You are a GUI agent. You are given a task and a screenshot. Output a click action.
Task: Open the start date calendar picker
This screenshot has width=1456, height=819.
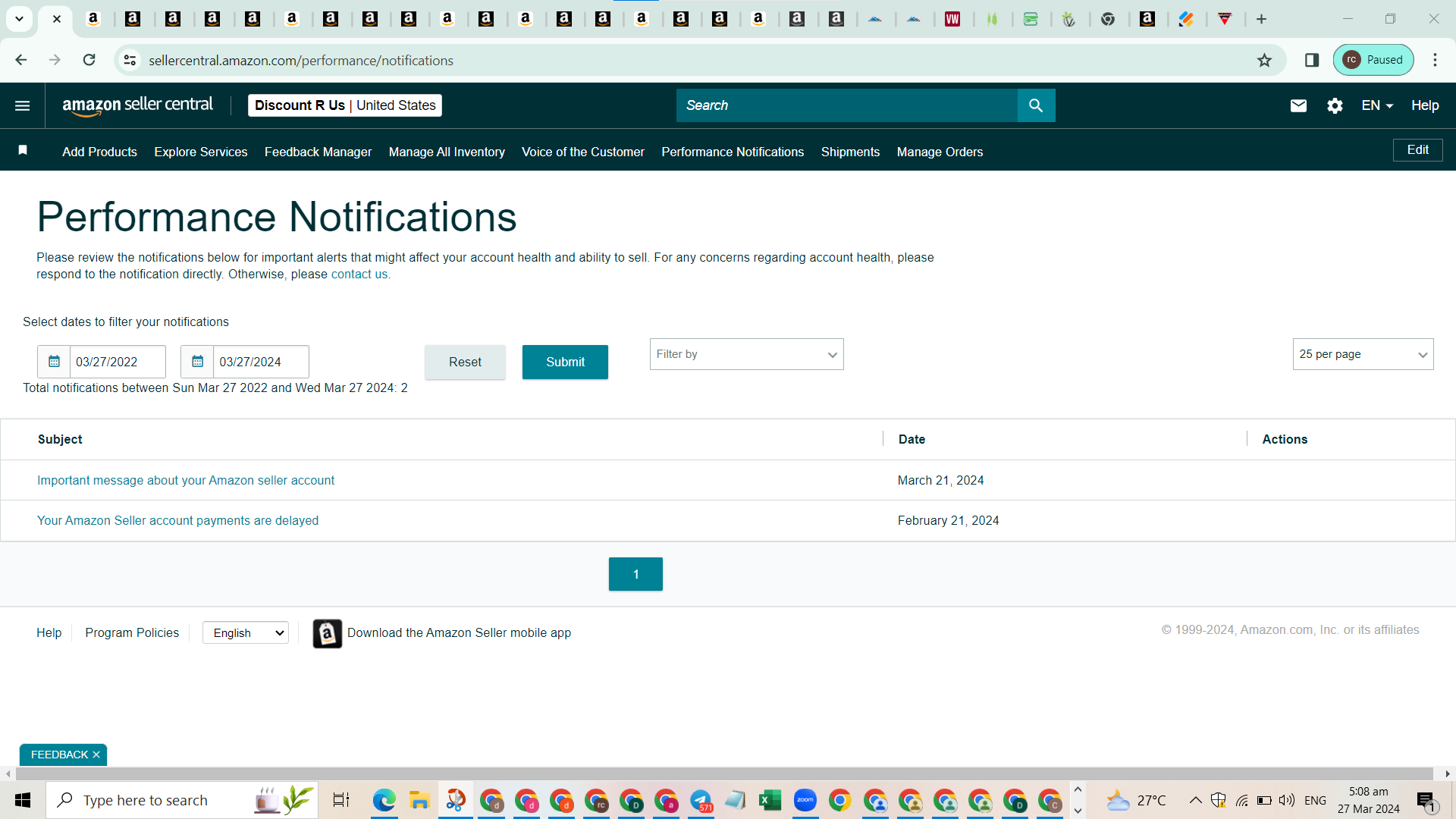point(54,362)
